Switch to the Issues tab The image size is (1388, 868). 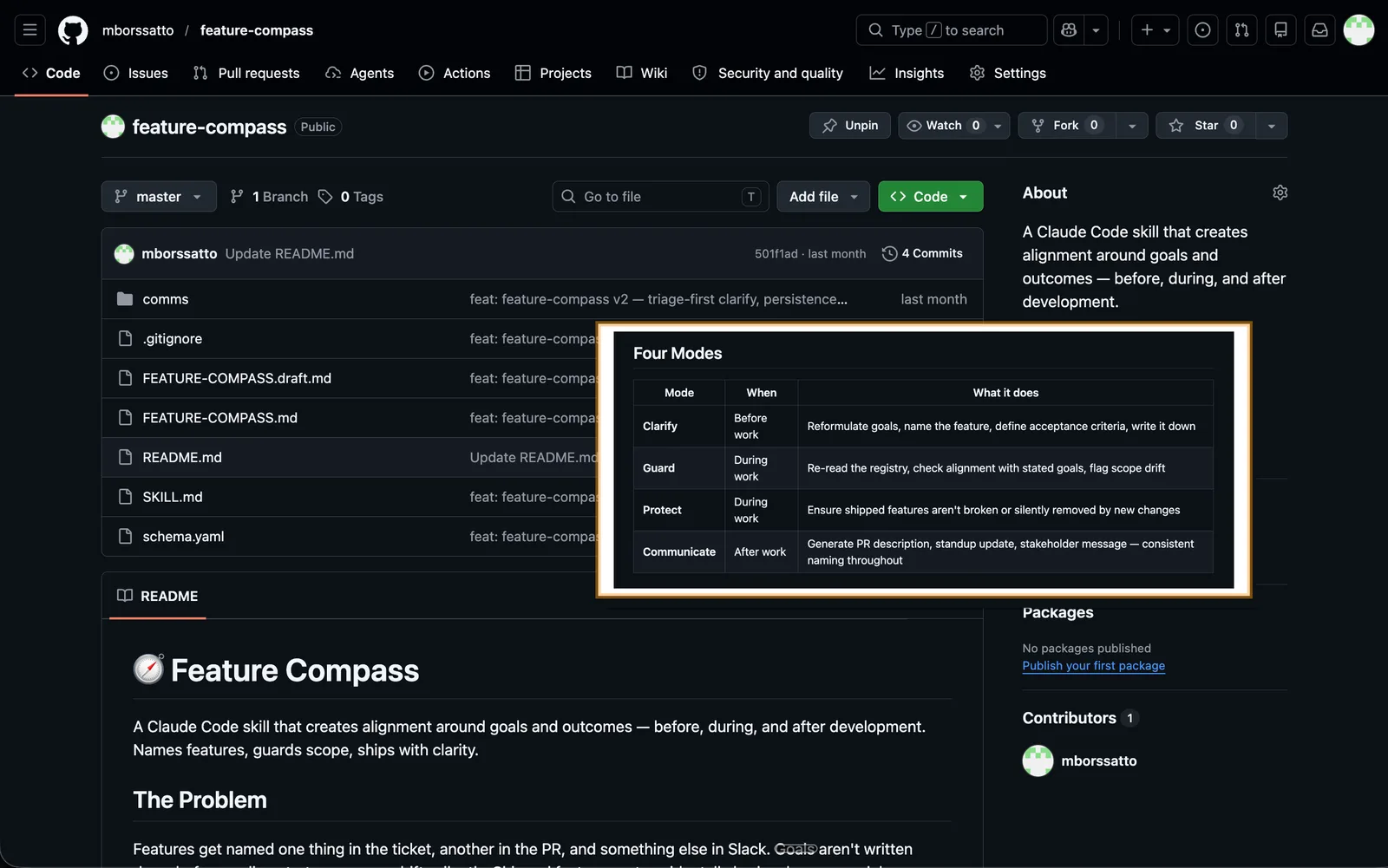click(x=136, y=74)
